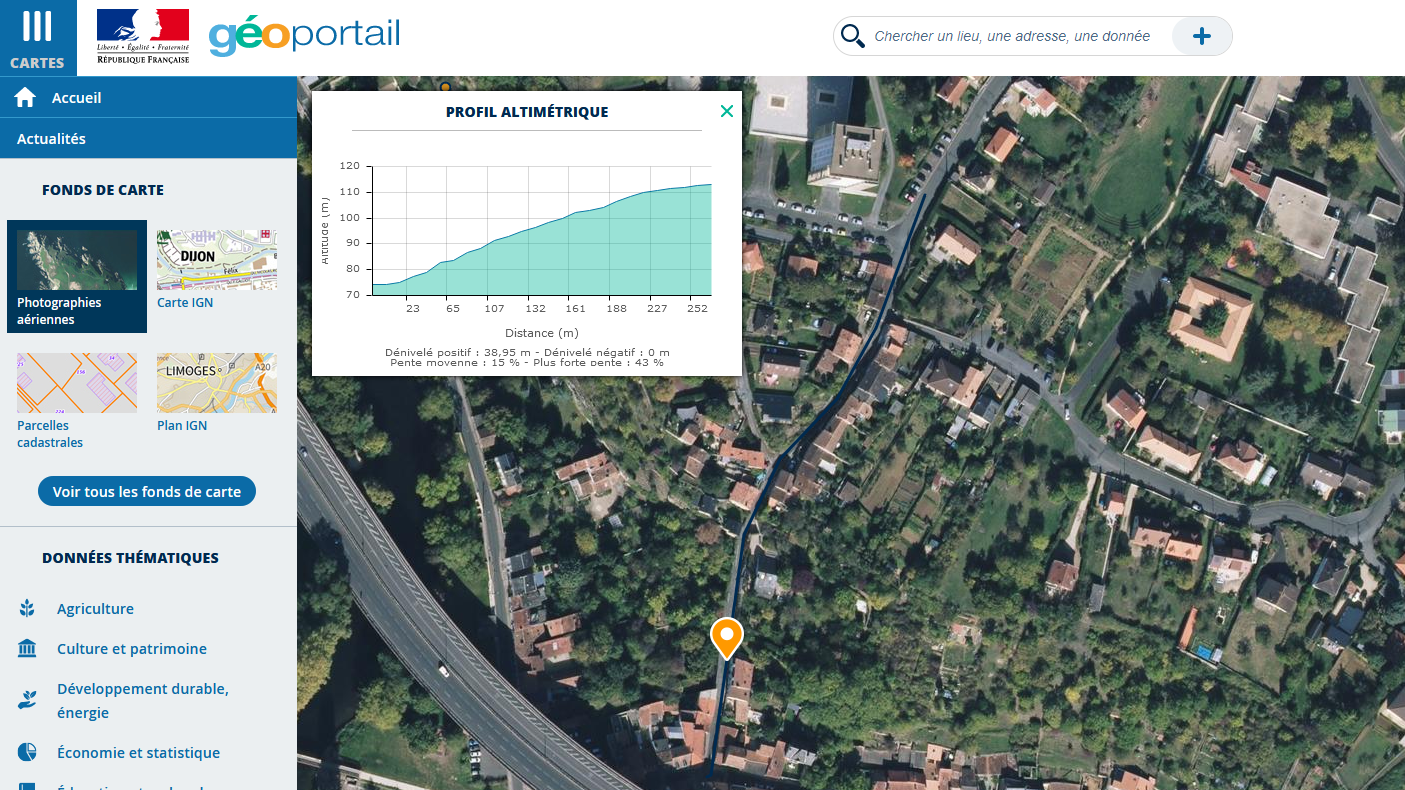Select the Plan IGN thumbnail
Image resolution: width=1405 pixels, height=790 pixels.
[x=216, y=383]
